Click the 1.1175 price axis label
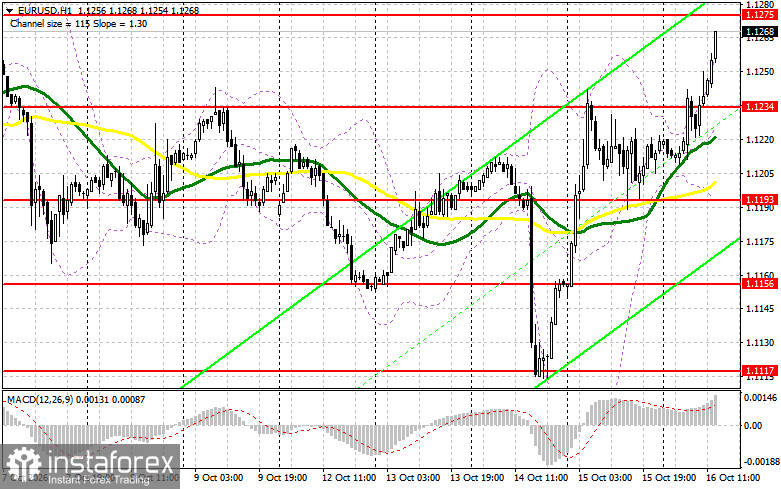Screen dimensions: 781x489 [x=760, y=242]
